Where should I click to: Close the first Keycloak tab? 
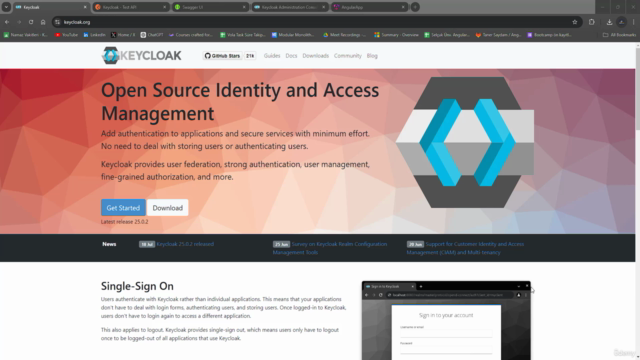pos(85,7)
